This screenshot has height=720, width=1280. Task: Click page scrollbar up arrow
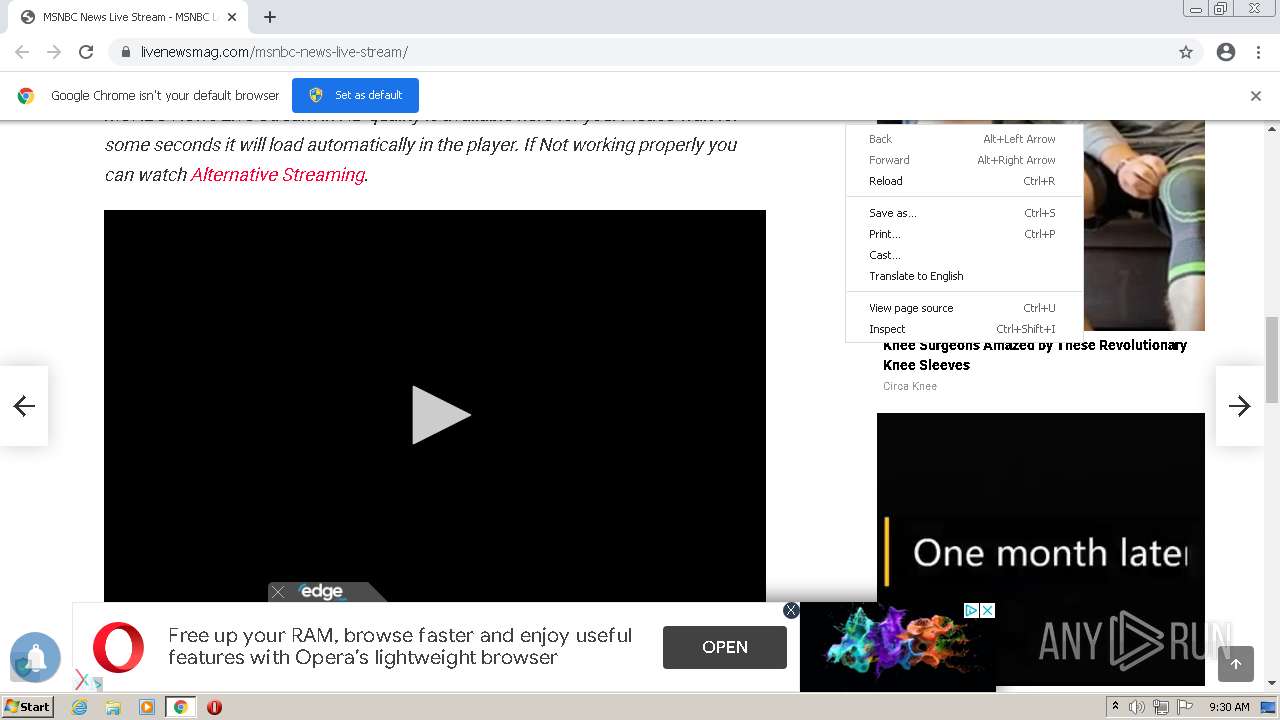point(1272,128)
